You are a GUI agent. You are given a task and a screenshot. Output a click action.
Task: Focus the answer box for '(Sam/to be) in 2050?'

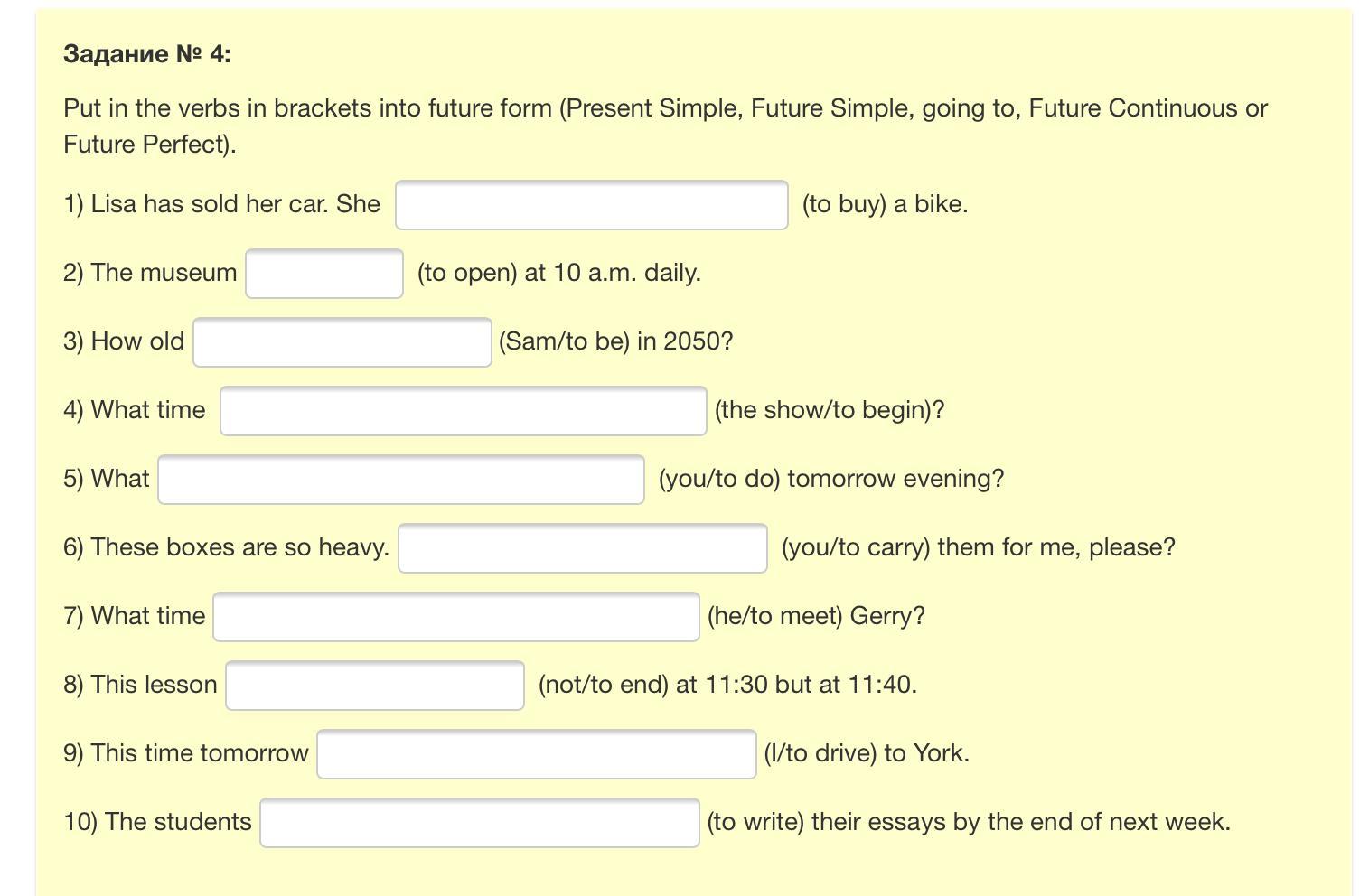coord(342,342)
